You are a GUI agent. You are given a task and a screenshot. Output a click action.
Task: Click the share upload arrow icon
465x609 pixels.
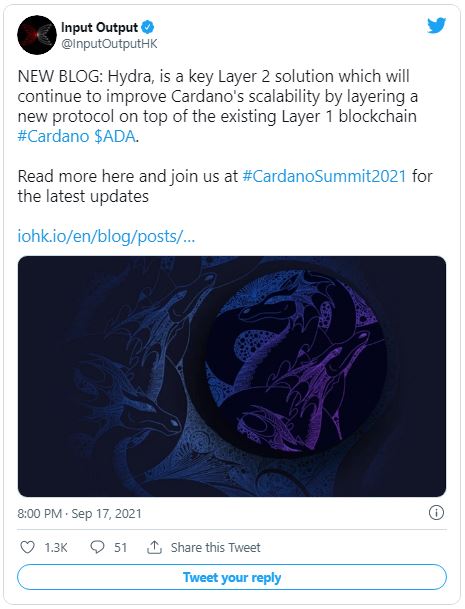click(155, 548)
